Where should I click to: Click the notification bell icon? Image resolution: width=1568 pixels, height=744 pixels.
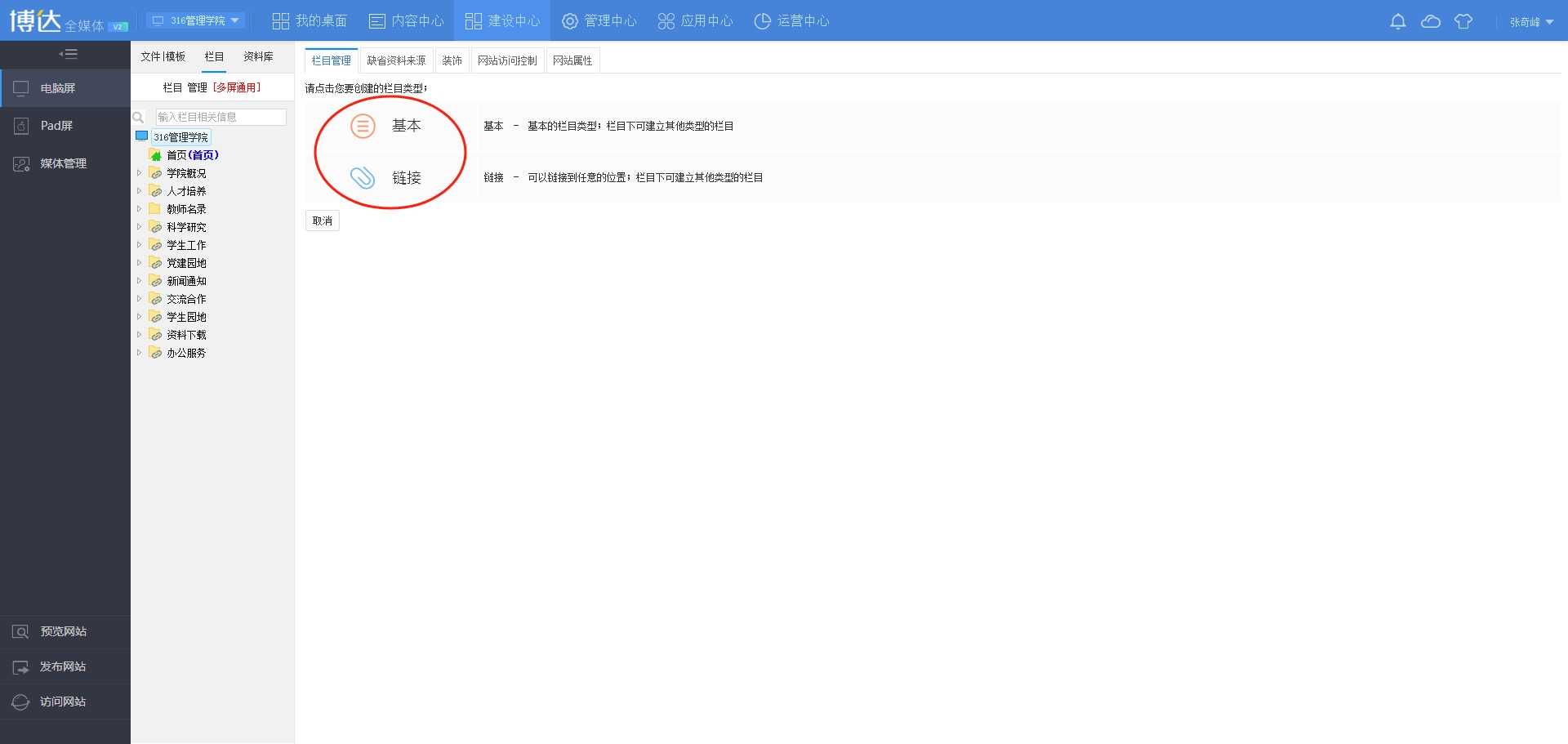(1397, 21)
